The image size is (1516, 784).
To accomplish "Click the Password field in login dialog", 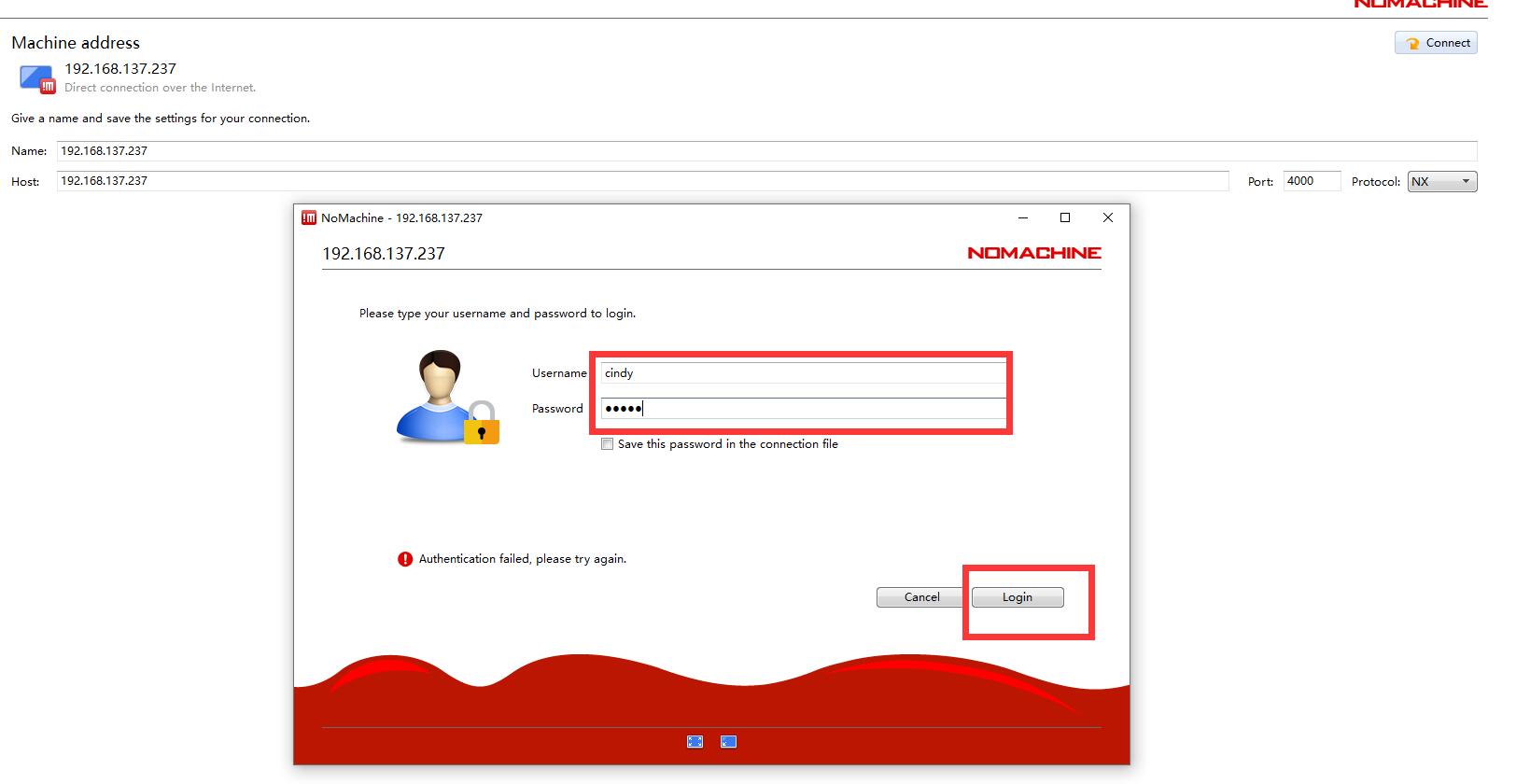I will pyautogui.click(x=803, y=409).
